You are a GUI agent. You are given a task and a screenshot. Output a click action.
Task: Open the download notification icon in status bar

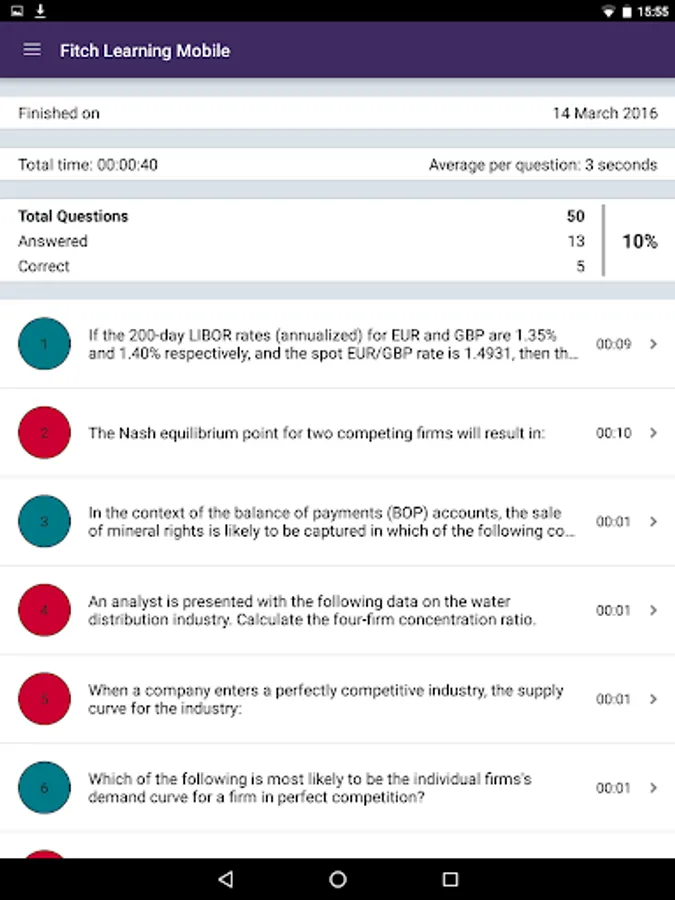(x=40, y=10)
